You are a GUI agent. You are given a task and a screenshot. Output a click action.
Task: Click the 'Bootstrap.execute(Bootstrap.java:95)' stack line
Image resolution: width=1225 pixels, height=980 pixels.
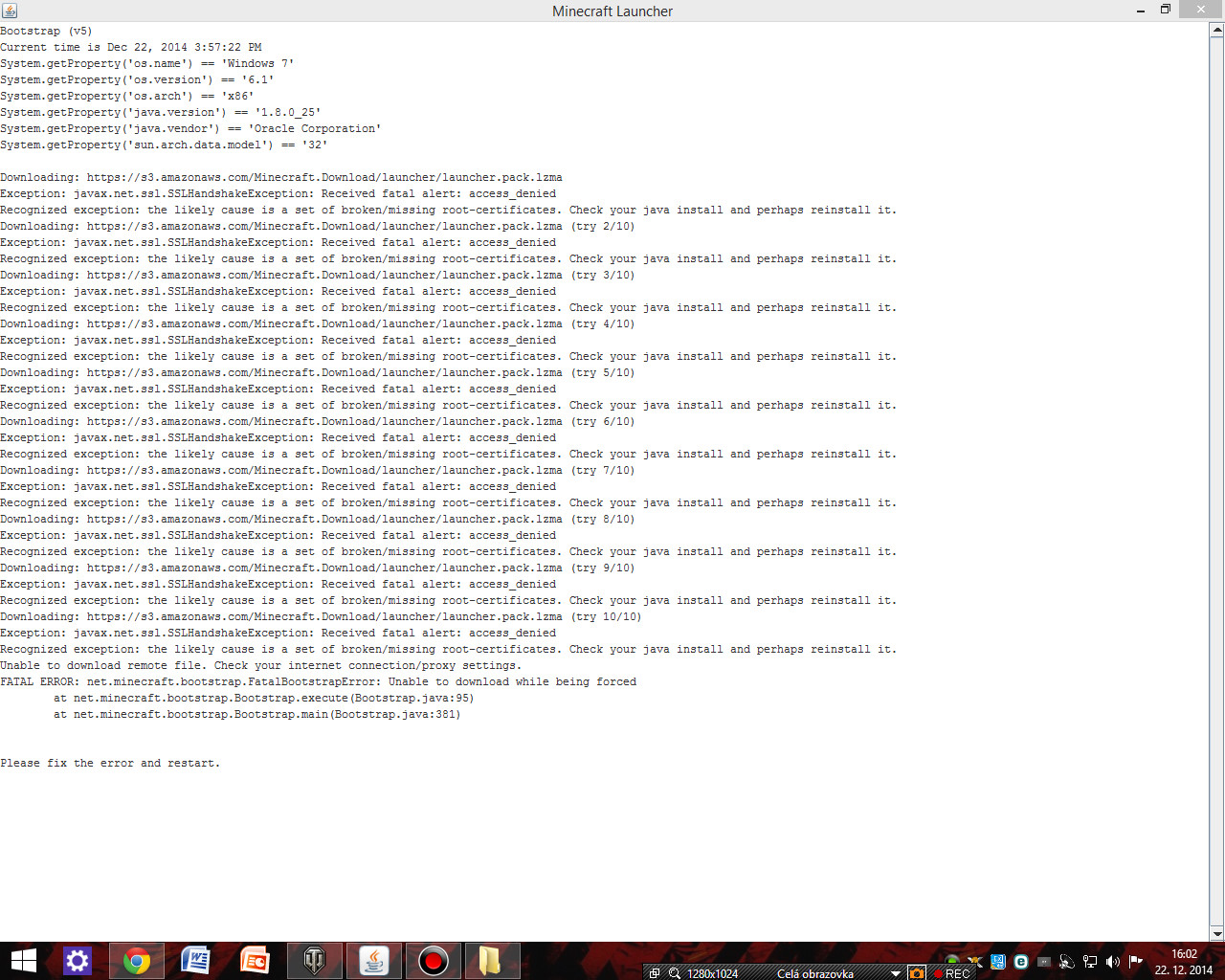pos(264,698)
